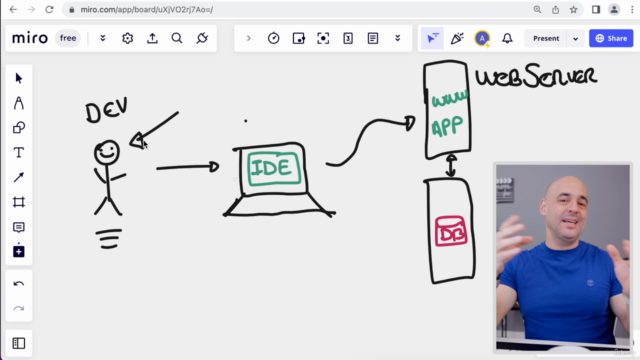Search the board with magnifier

pos(177,38)
